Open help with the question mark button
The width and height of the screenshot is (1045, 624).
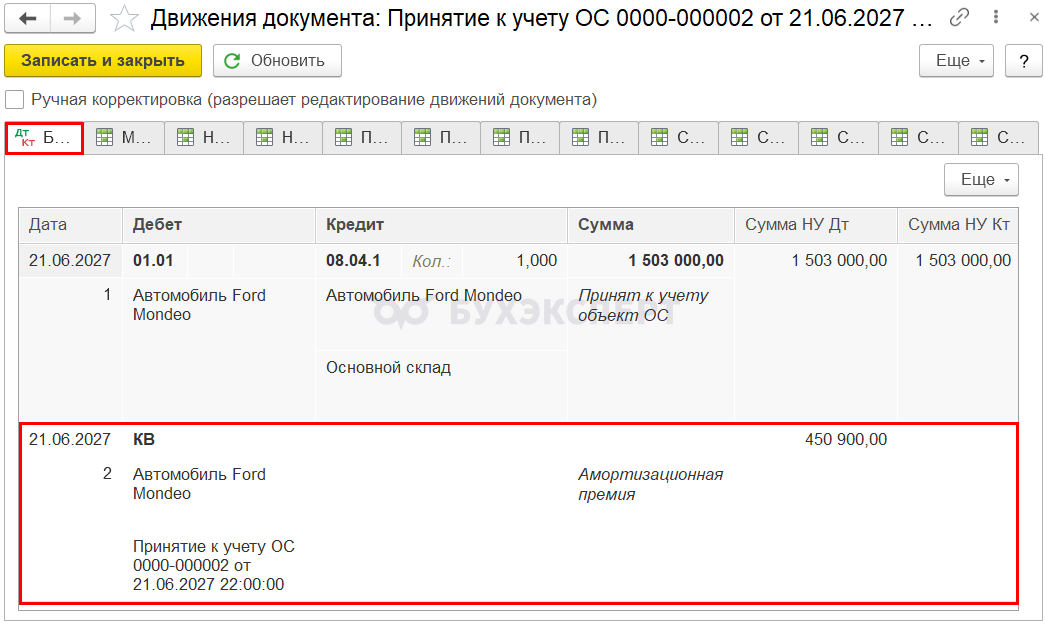point(1024,61)
